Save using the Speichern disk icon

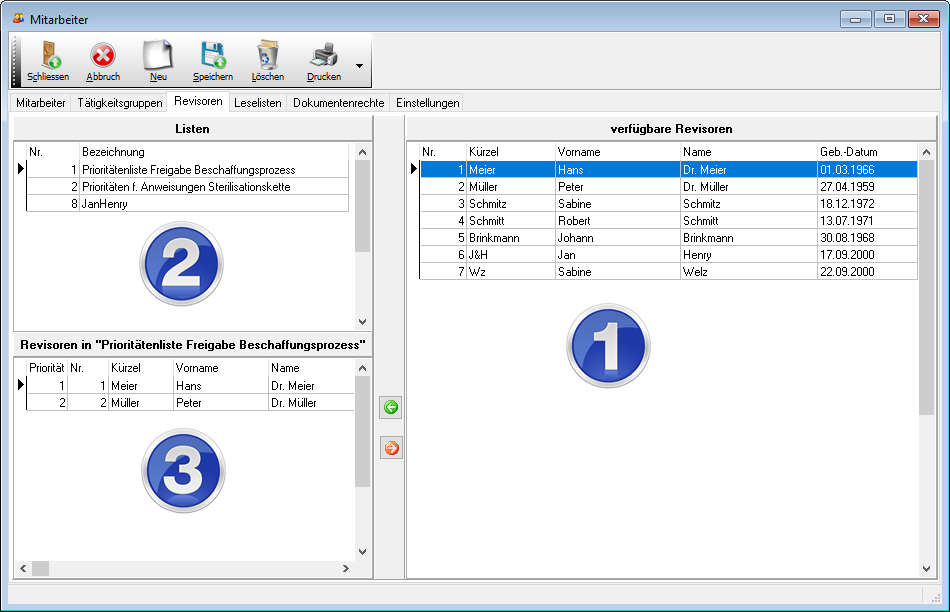(x=212, y=55)
